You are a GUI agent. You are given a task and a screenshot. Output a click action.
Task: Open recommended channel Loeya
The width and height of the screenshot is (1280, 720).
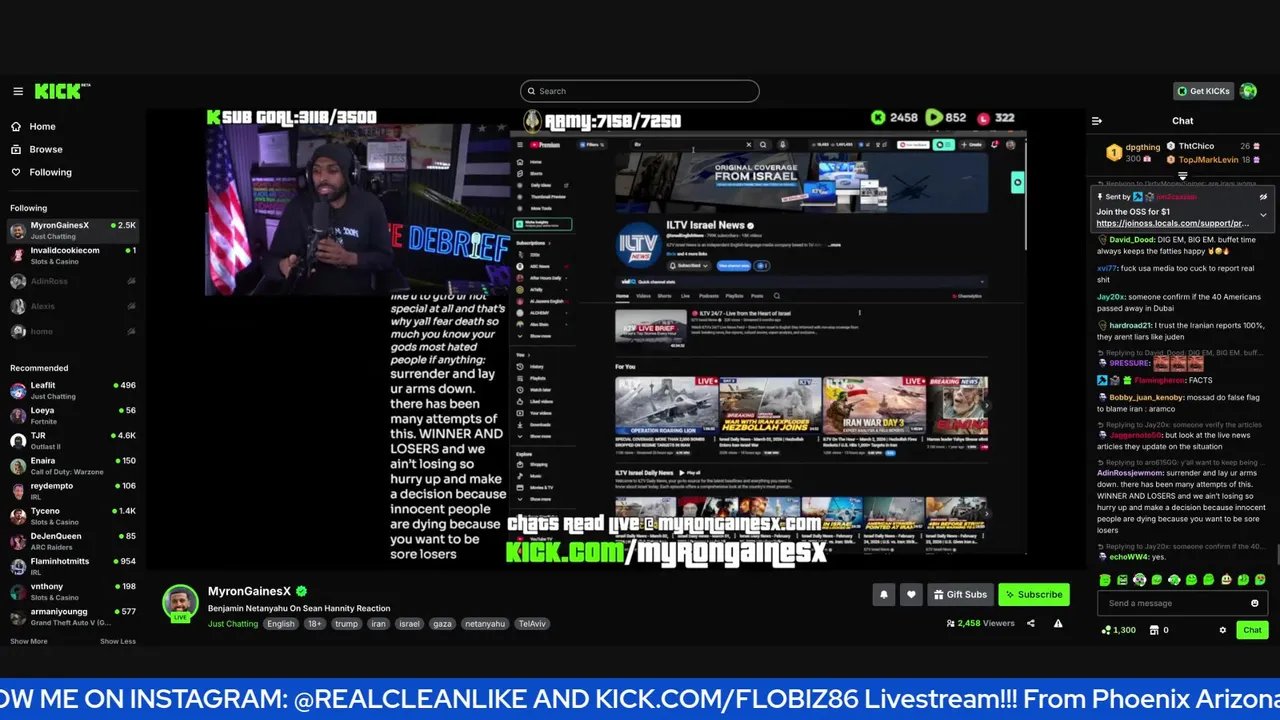(72, 415)
